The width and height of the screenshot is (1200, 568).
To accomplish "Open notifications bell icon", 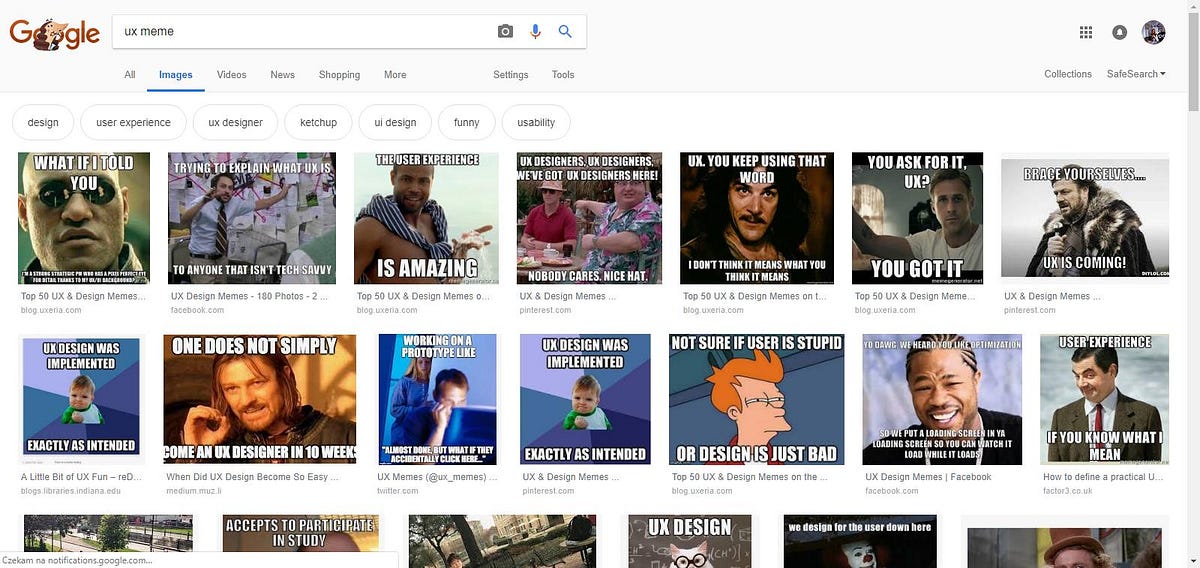I will click(1119, 32).
